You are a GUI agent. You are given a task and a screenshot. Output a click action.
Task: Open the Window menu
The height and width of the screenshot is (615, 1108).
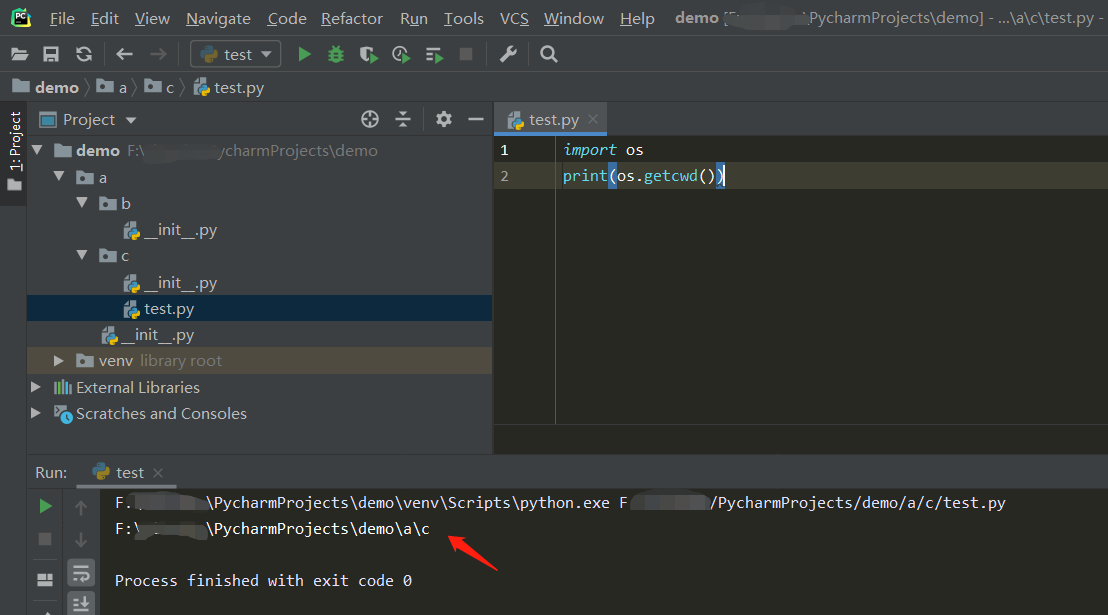point(574,18)
